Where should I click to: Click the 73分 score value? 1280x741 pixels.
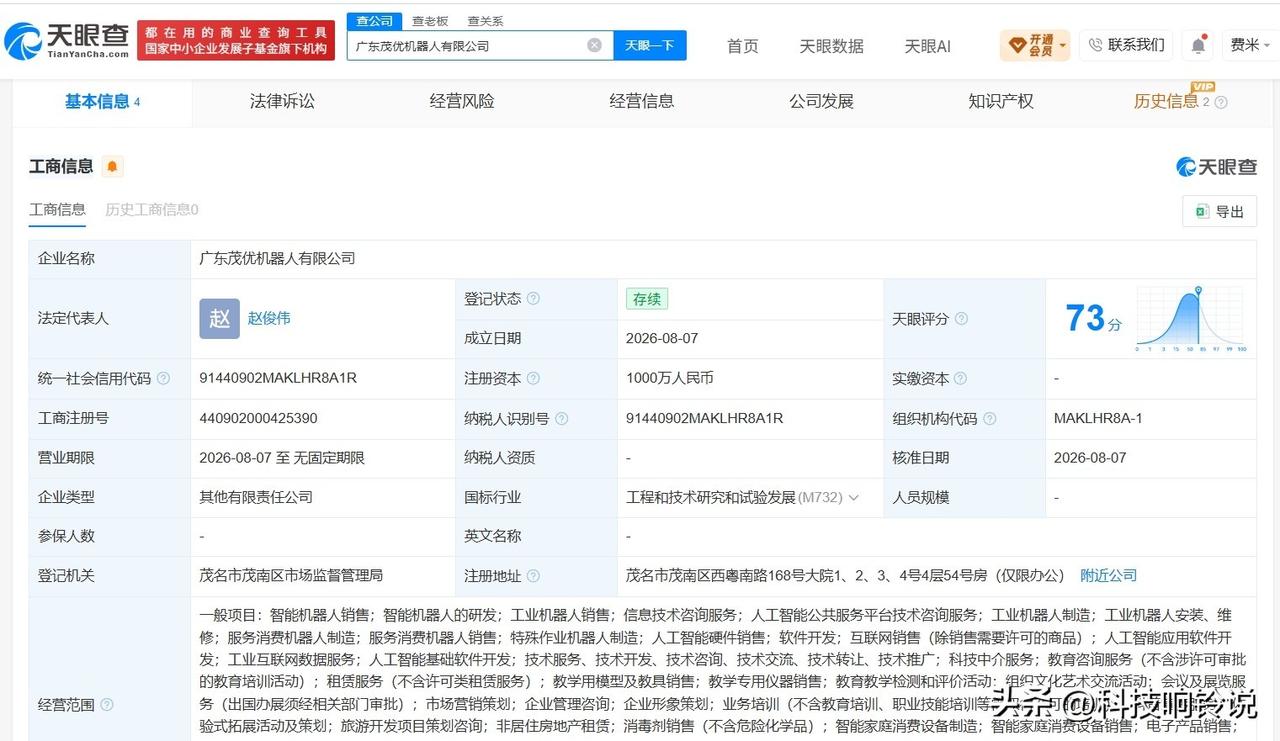pyautogui.click(x=1093, y=319)
